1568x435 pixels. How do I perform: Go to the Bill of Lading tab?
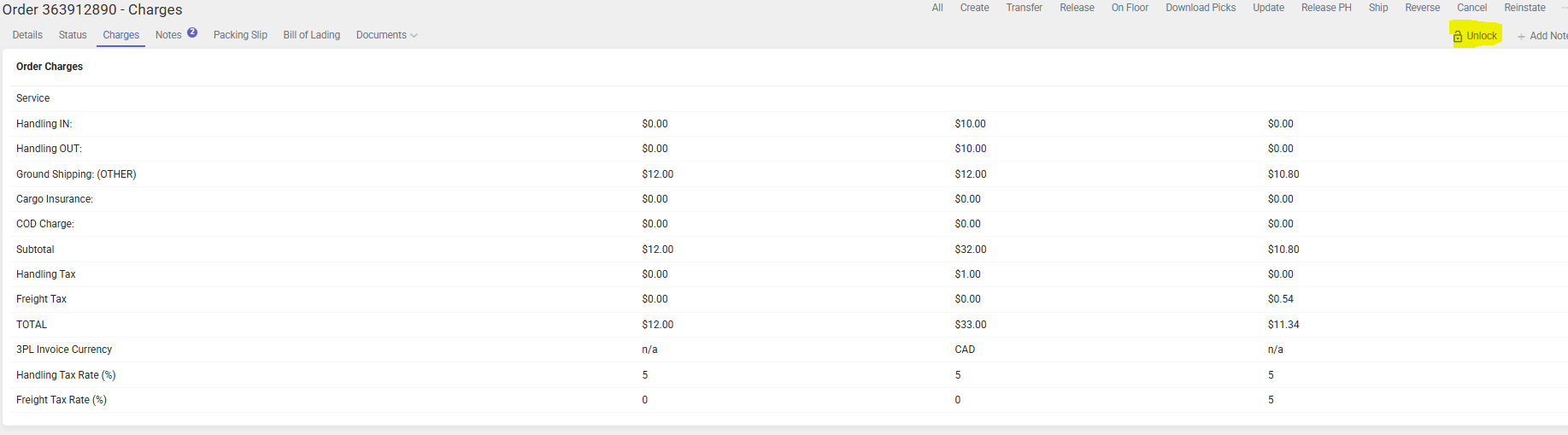point(311,35)
